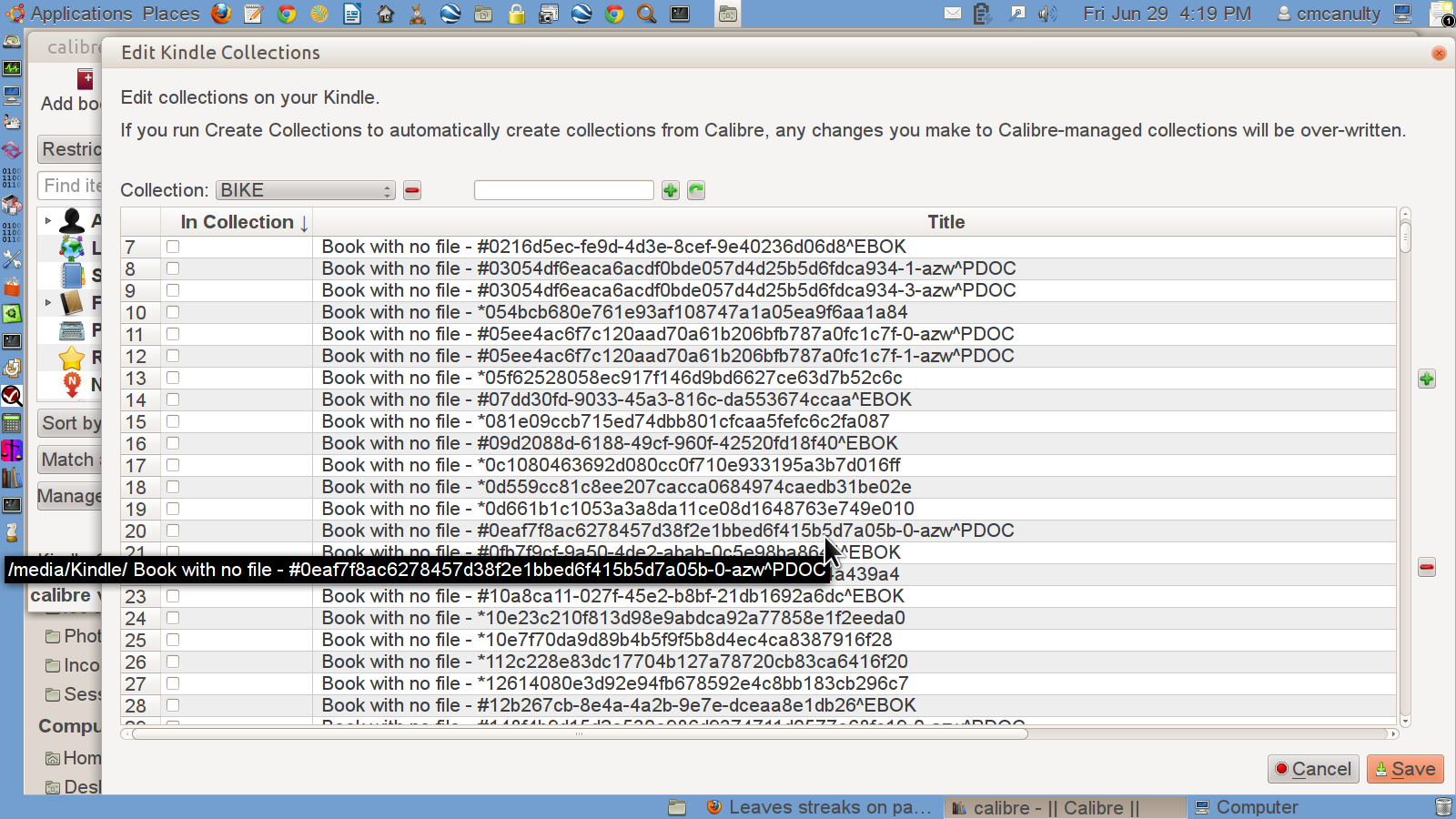Open LibreOffice Writer from top panel

pyautogui.click(x=352, y=14)
